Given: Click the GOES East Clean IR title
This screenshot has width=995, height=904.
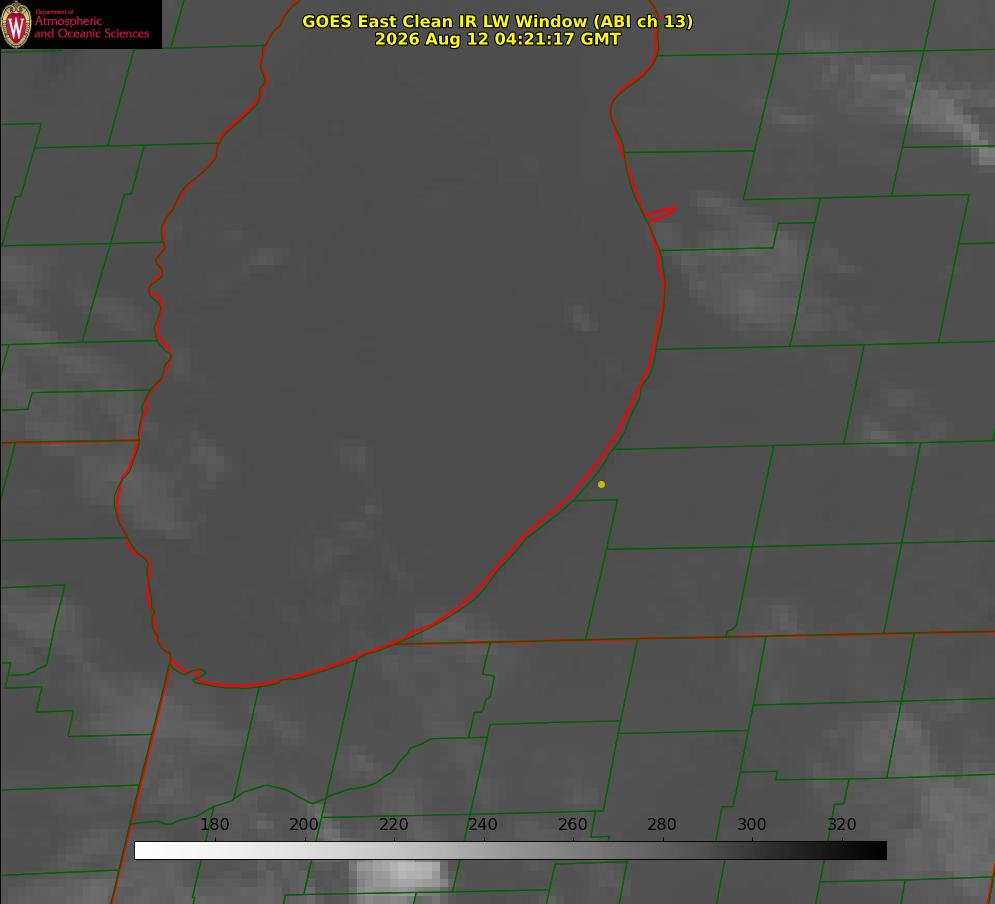Looking at the screenshot, I should coord(498,21).
